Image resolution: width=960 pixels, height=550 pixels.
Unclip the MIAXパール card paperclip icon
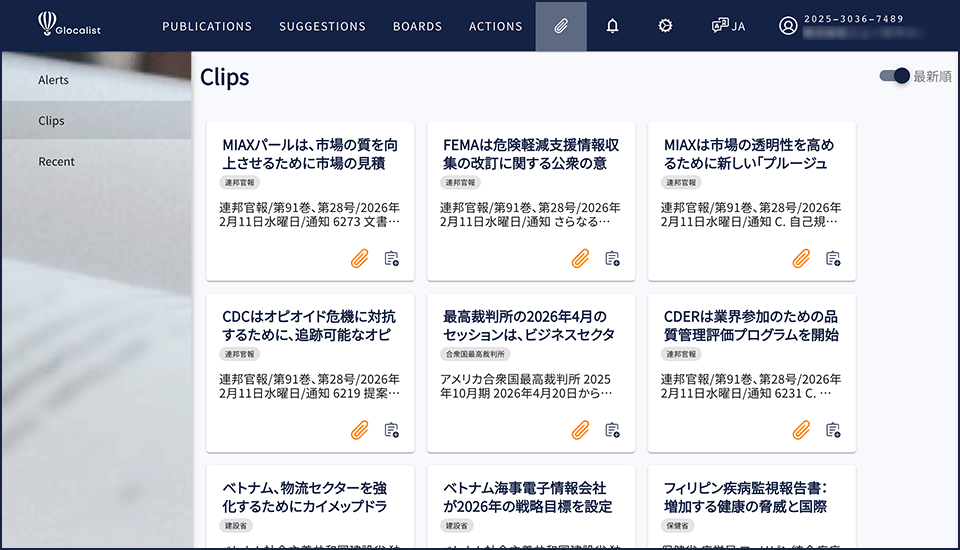click(x=360, y=258)
